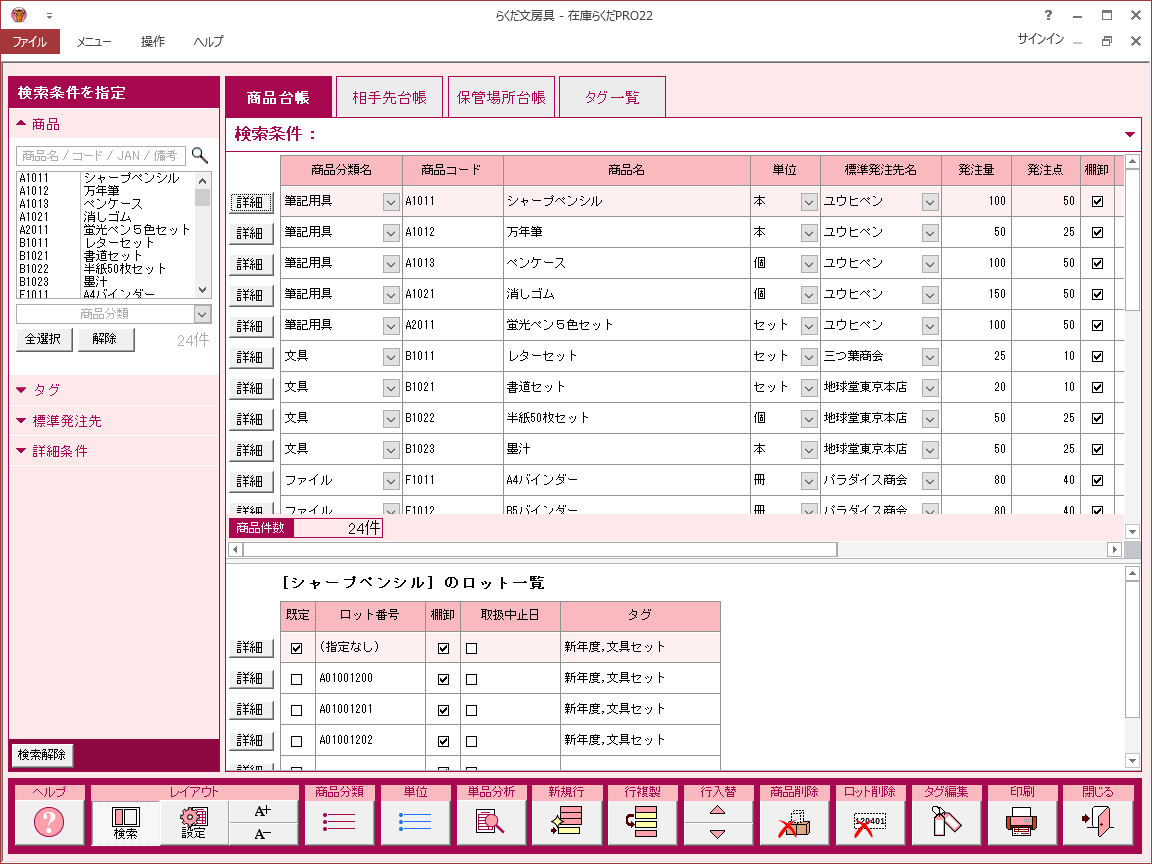Click the app logo icon in title bar
Viewport: 1152px width, 864px height.
click(x=19, y=15)
